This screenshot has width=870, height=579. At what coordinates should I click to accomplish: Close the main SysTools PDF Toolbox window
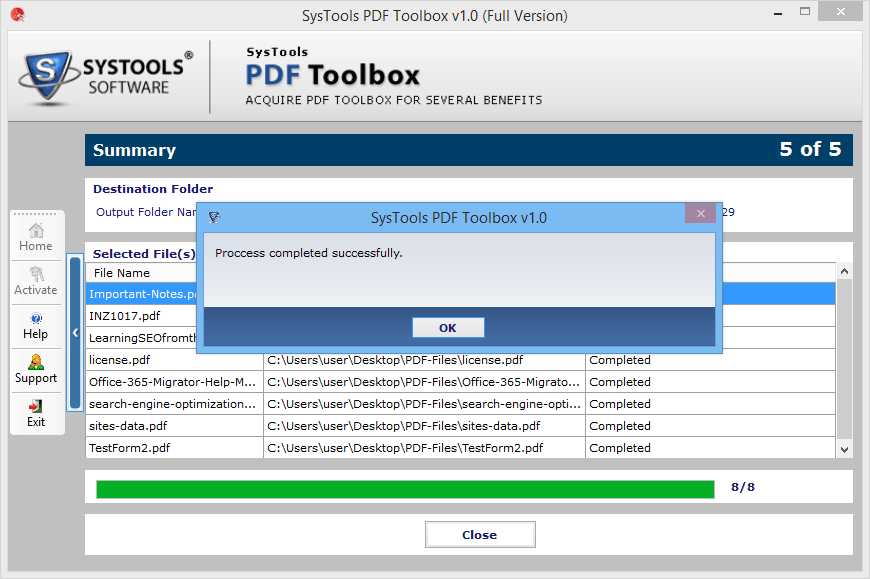coord(841,12)
